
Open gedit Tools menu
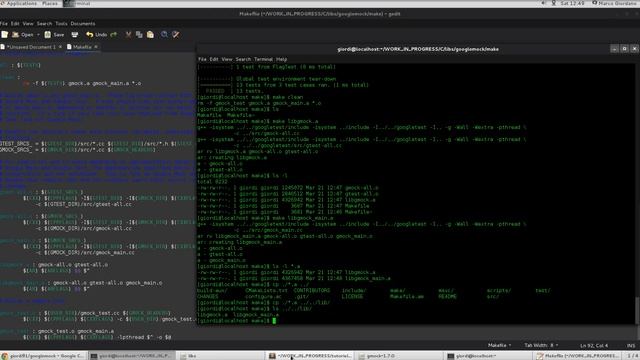[61, 24]
